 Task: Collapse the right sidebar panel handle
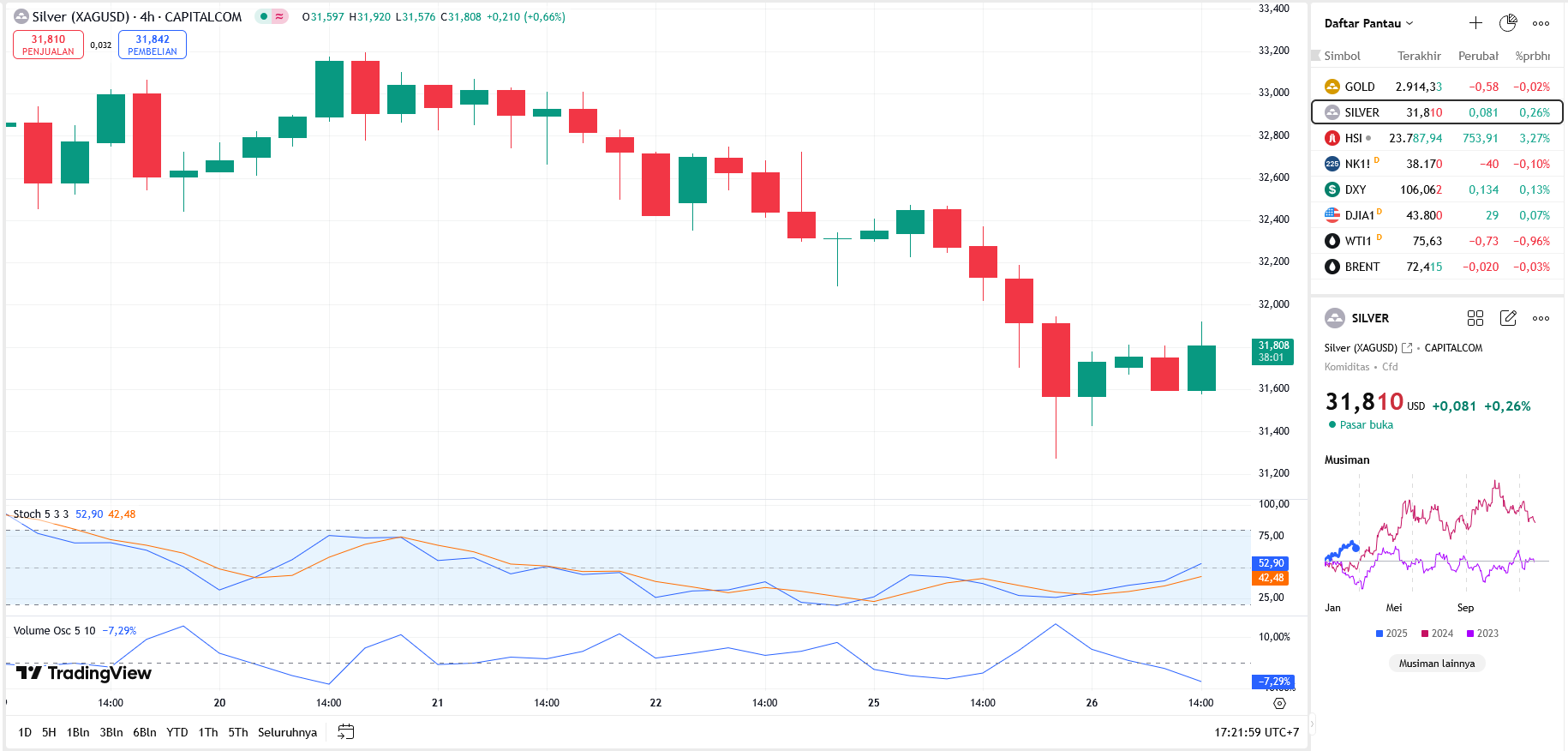(1310, 724)
